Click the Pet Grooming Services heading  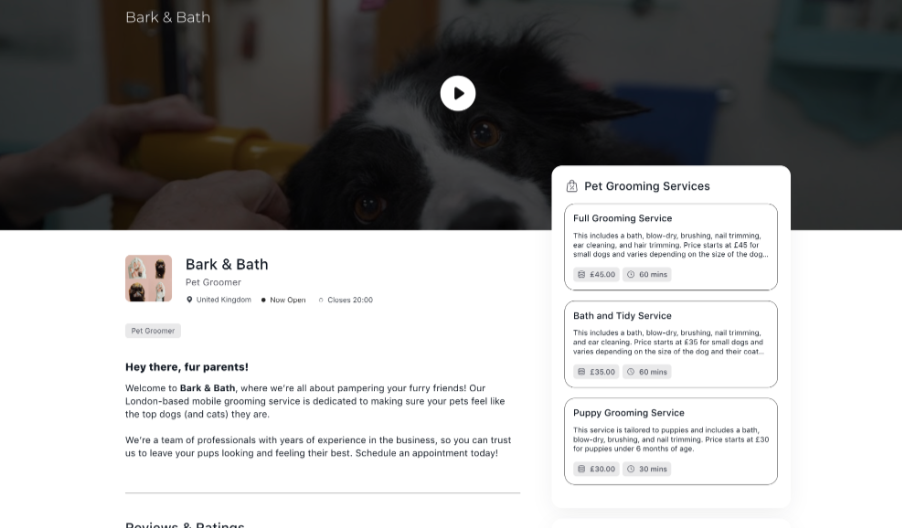[647, 186]
